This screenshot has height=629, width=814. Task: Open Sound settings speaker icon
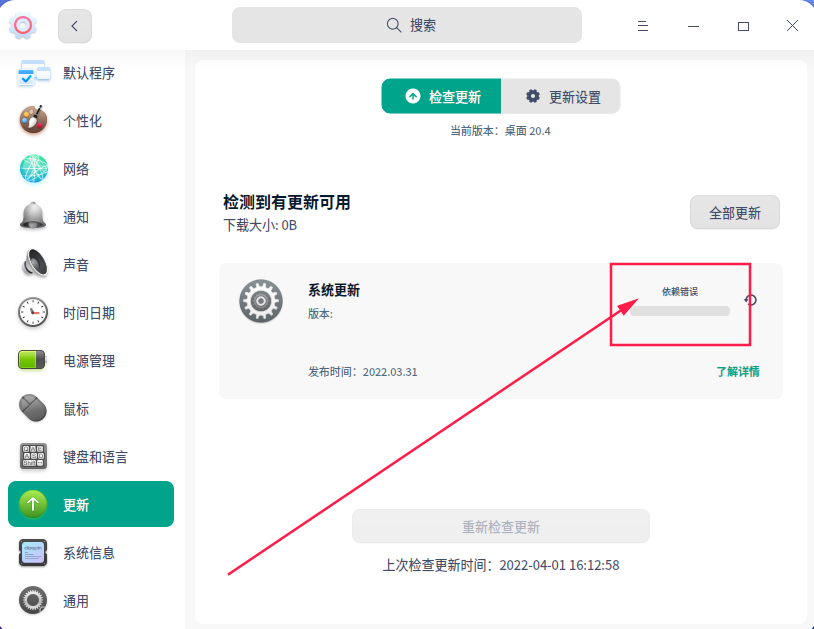tap(33, 265)
